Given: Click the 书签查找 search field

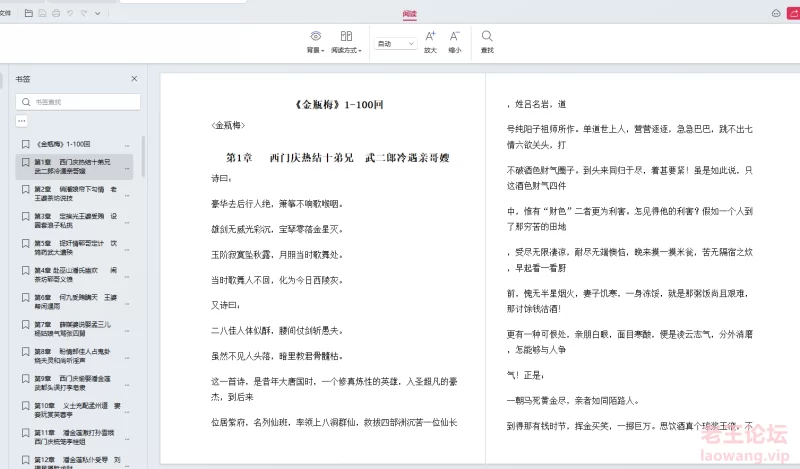Looking at the screenshot, I should pos(78,102).
